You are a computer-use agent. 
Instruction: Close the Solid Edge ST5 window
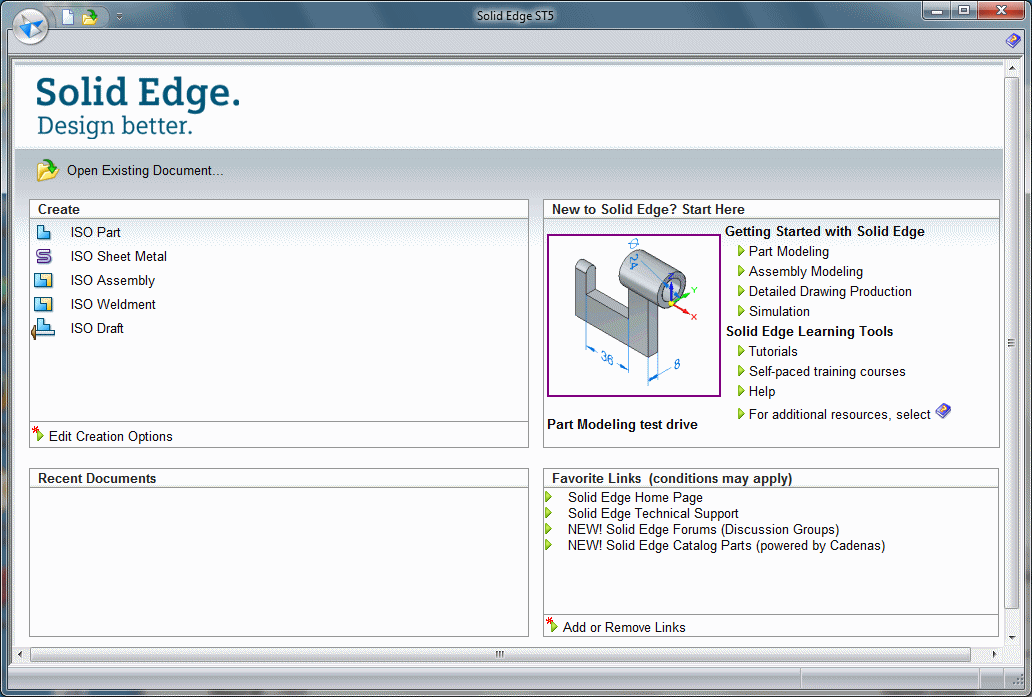[1000, 11]
